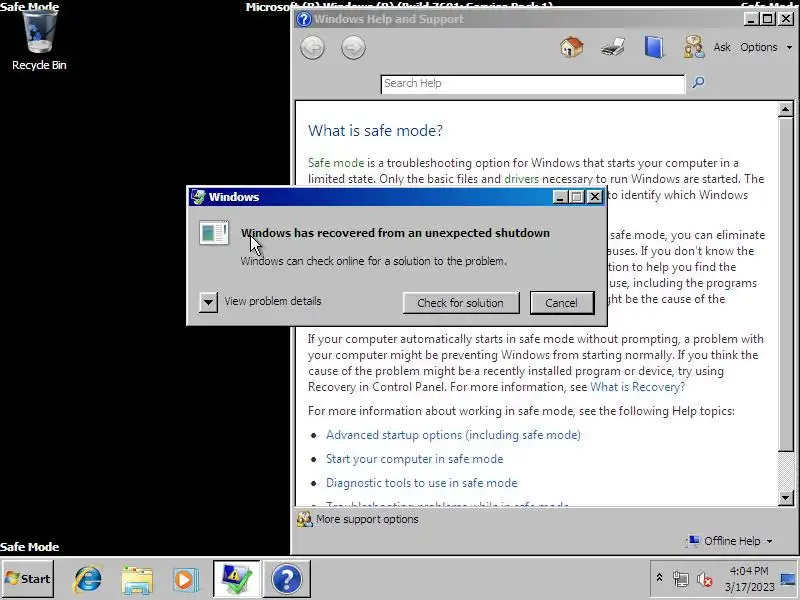Minimize the Windows recovery dialog
The image size is (800, 600).
coord(560,197)
